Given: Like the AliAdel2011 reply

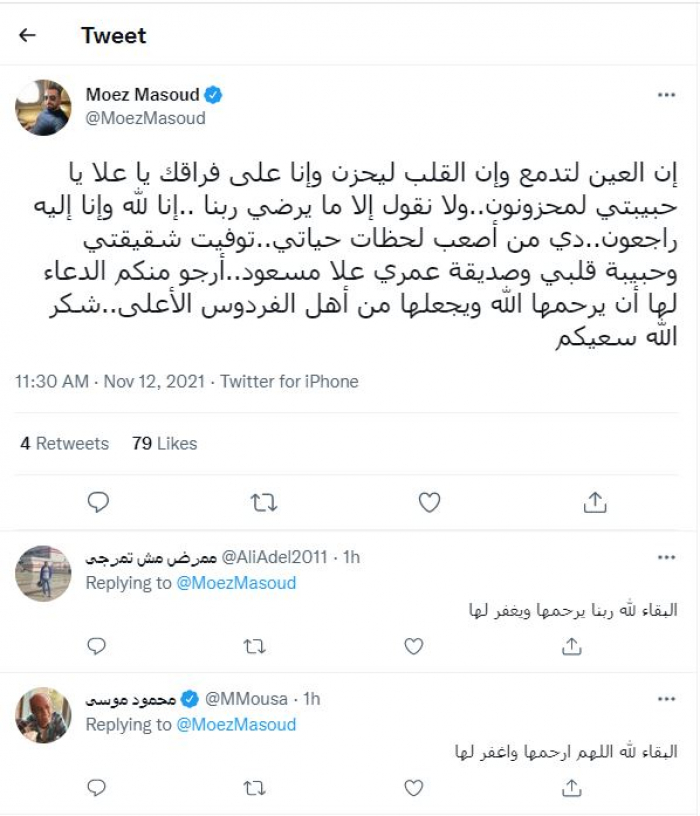Looking at the screenshot, I should pos(413,647).
